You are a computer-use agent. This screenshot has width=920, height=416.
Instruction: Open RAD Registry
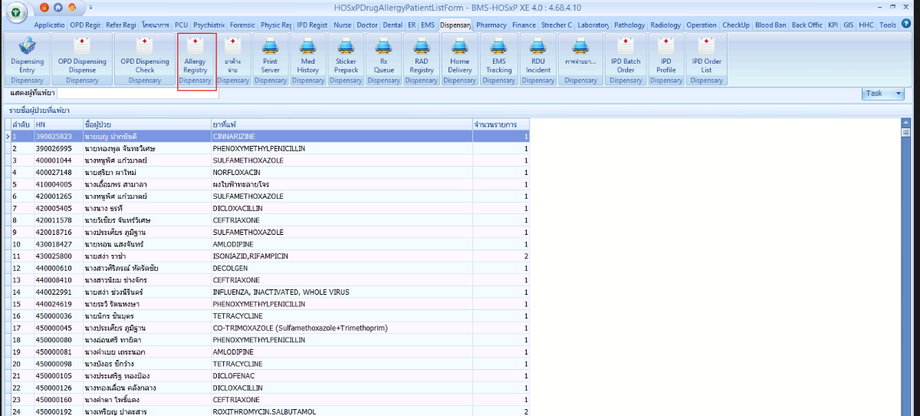(x=421, y=58)
